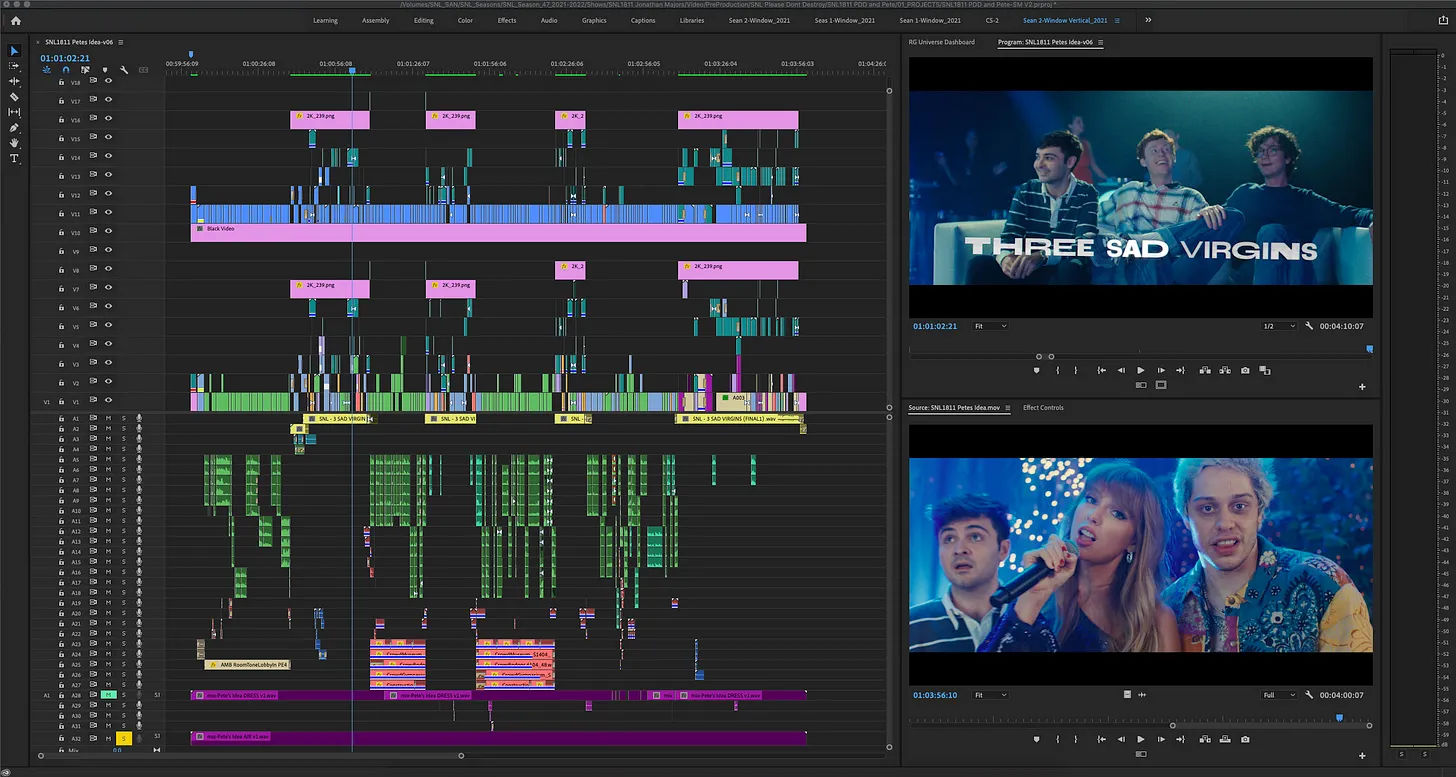Viewport: 1456px width, 777px height.
Task: Select the Type tool
Action: click(x=14, y=159)
